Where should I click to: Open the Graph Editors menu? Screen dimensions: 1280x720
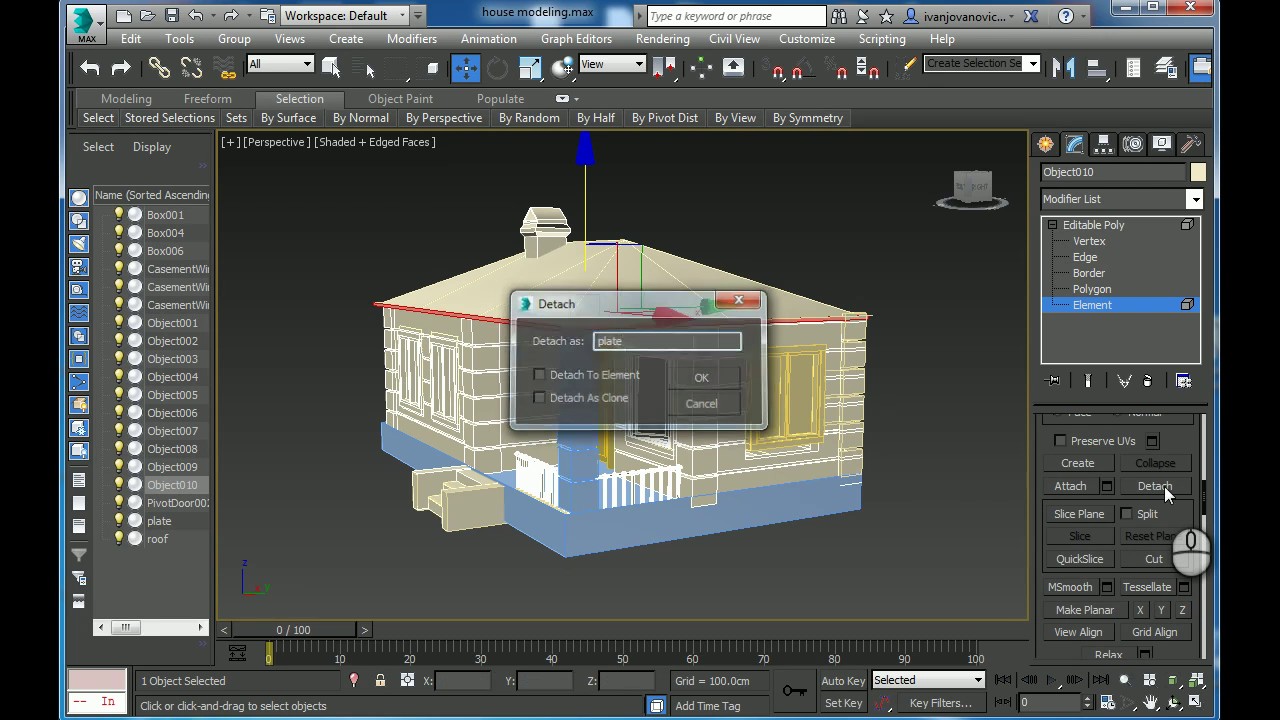point(576,39)
